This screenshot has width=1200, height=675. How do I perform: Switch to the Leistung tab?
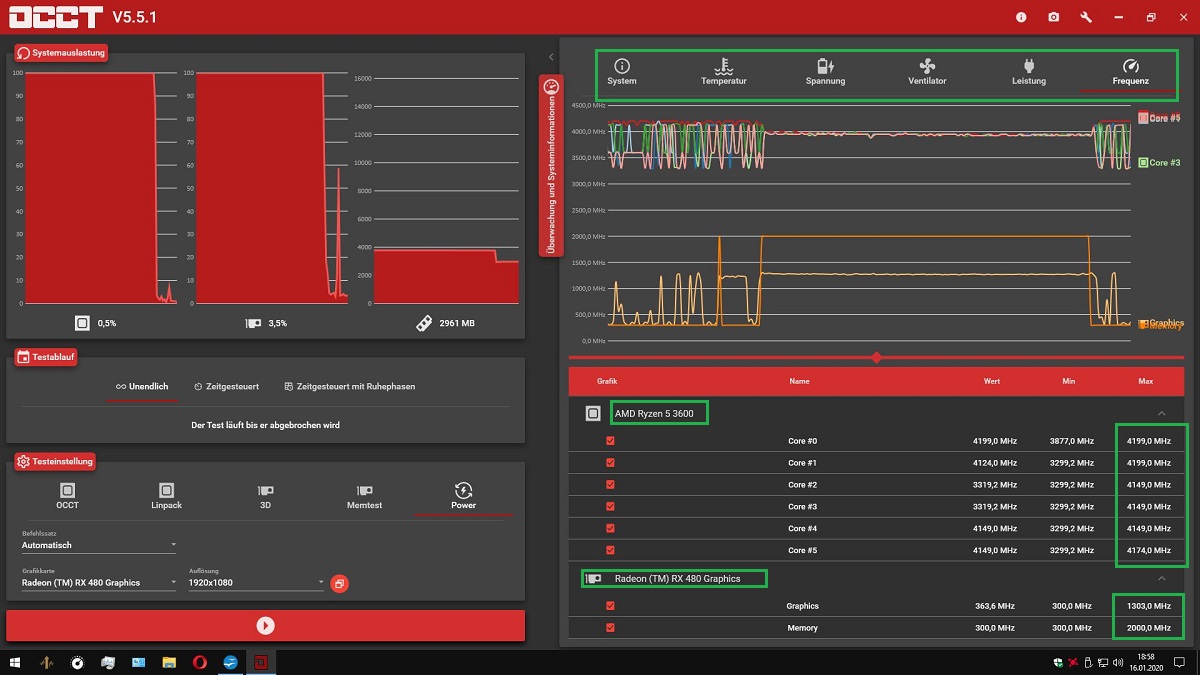coord(1029,72)
